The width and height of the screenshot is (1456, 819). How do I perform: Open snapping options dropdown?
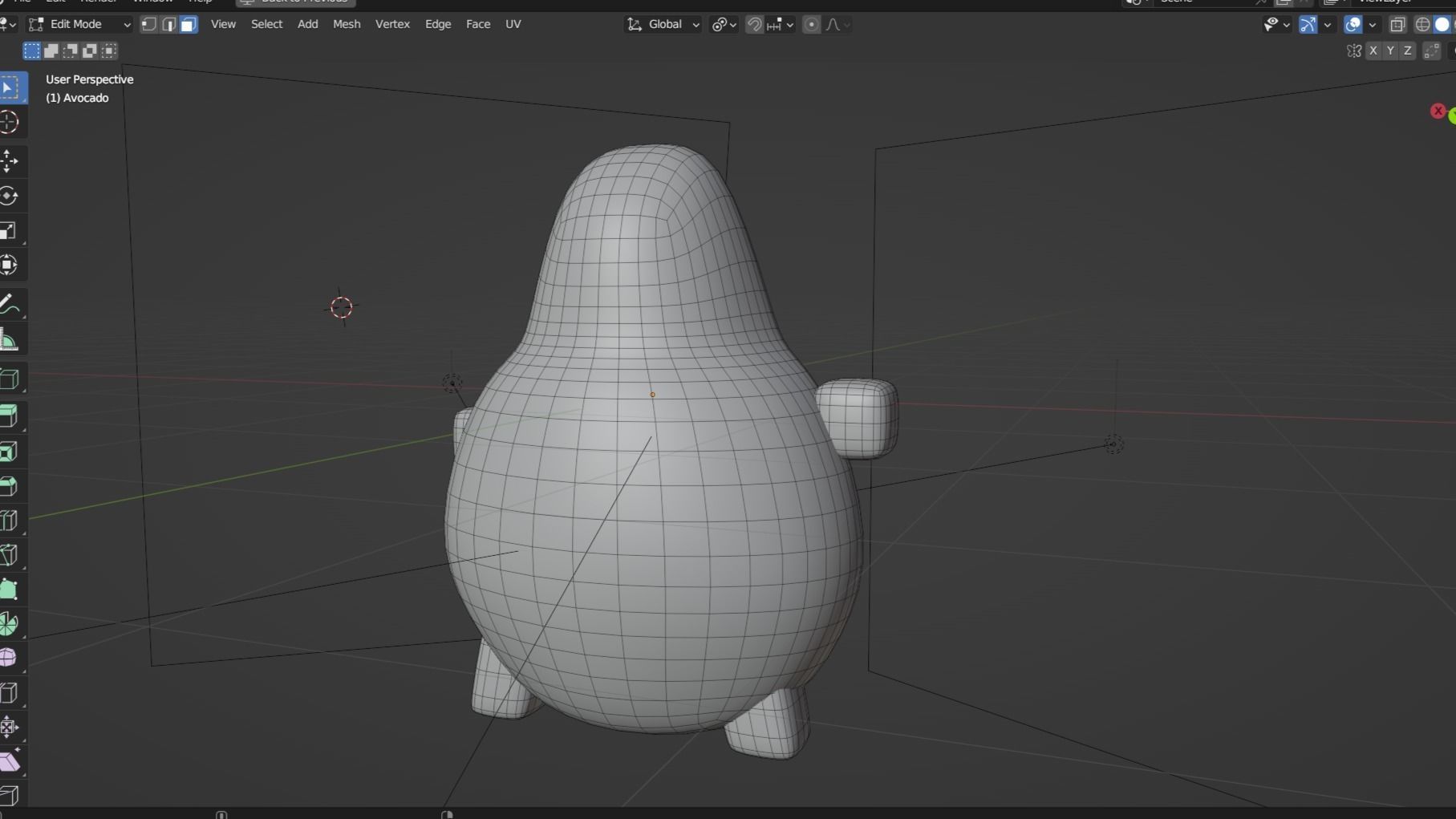(781, 24)
